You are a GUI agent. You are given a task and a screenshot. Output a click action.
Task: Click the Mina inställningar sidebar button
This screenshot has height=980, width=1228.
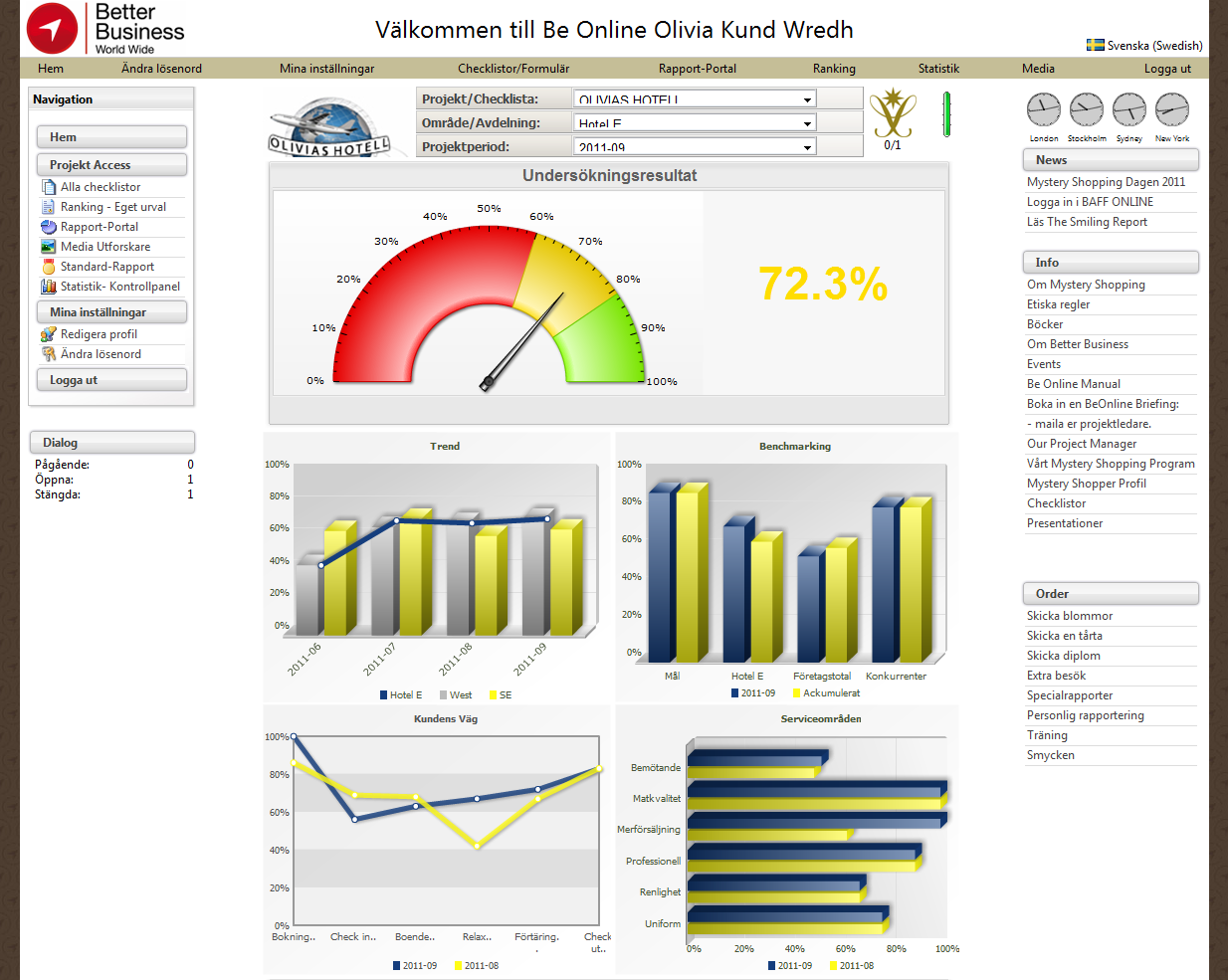pos(111,312)
